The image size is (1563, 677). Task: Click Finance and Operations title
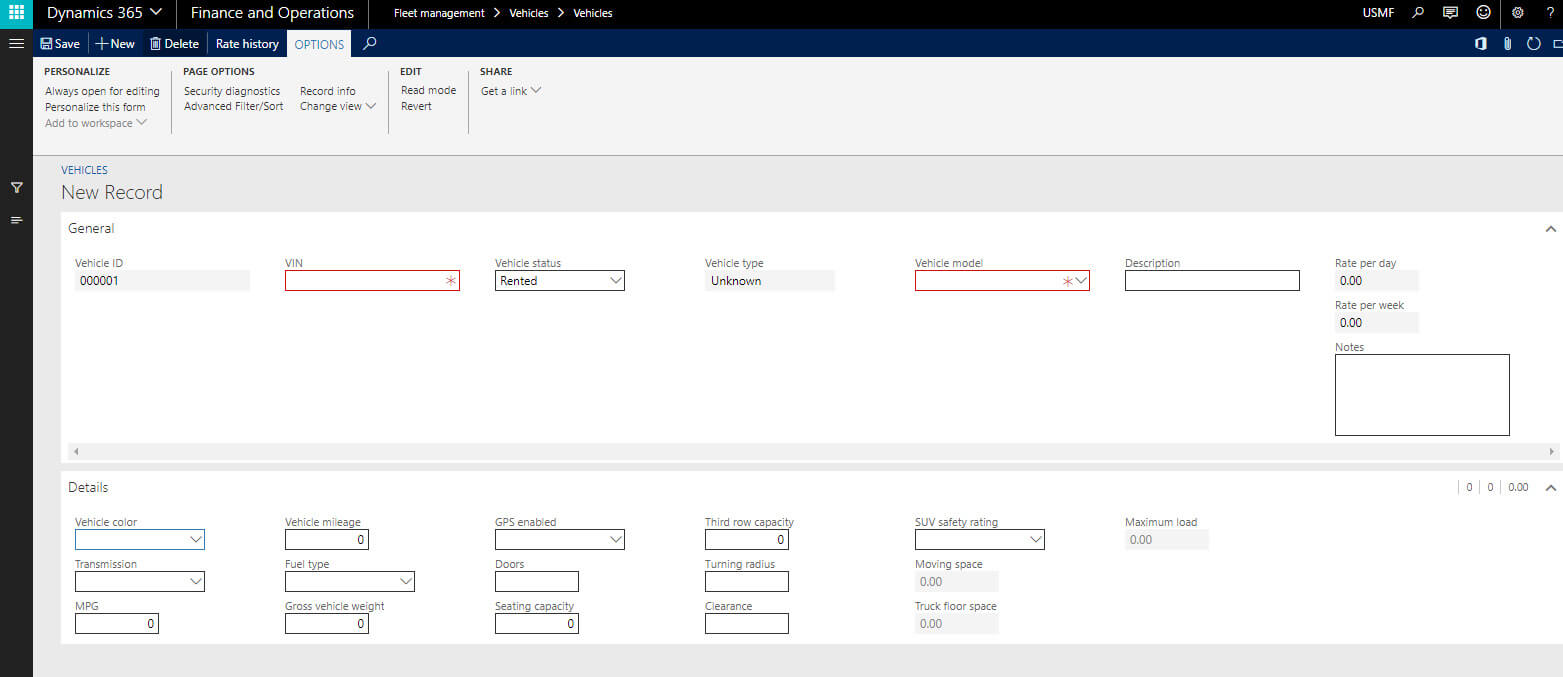272,13
